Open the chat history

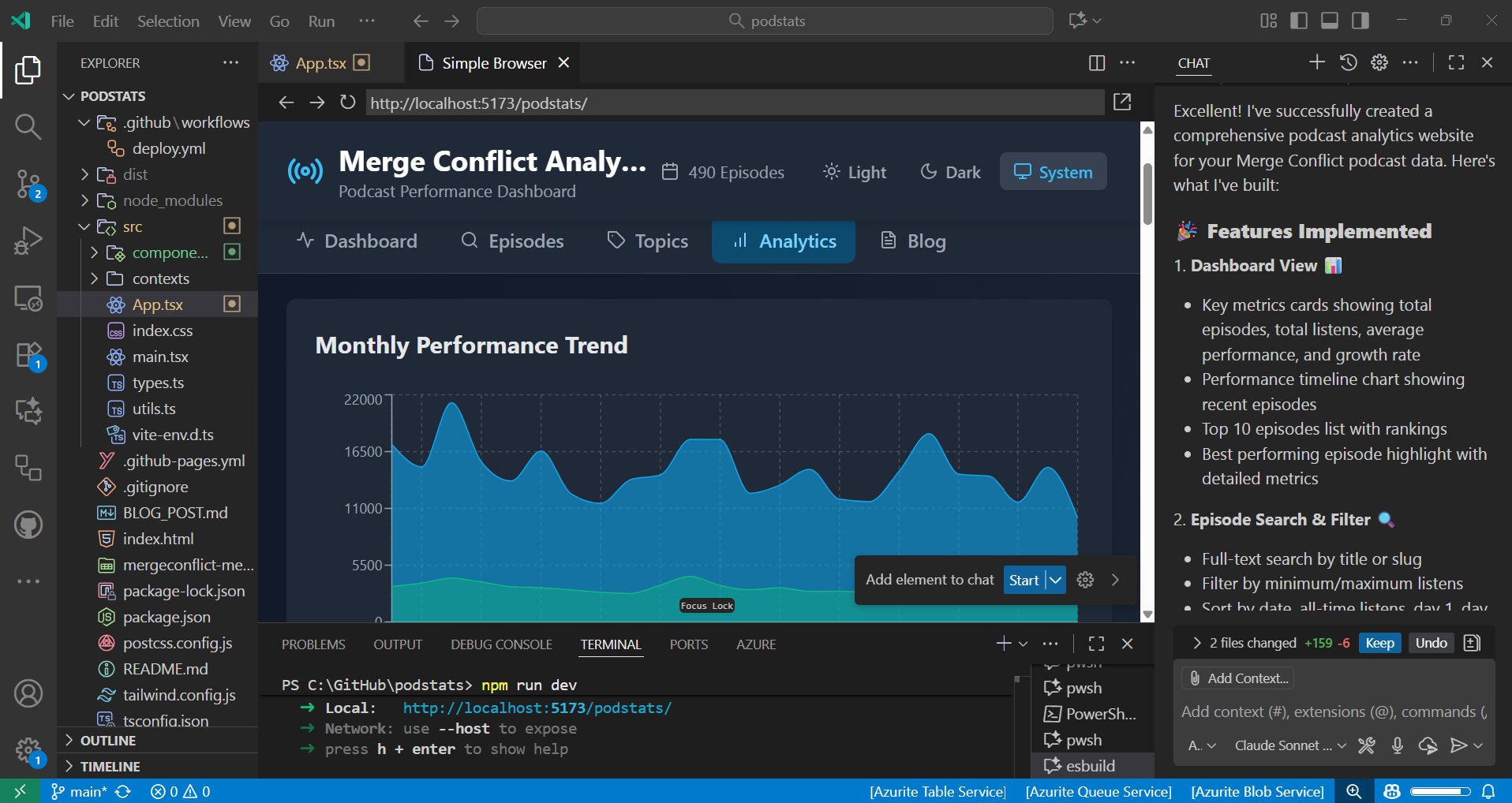point(1349,62)
